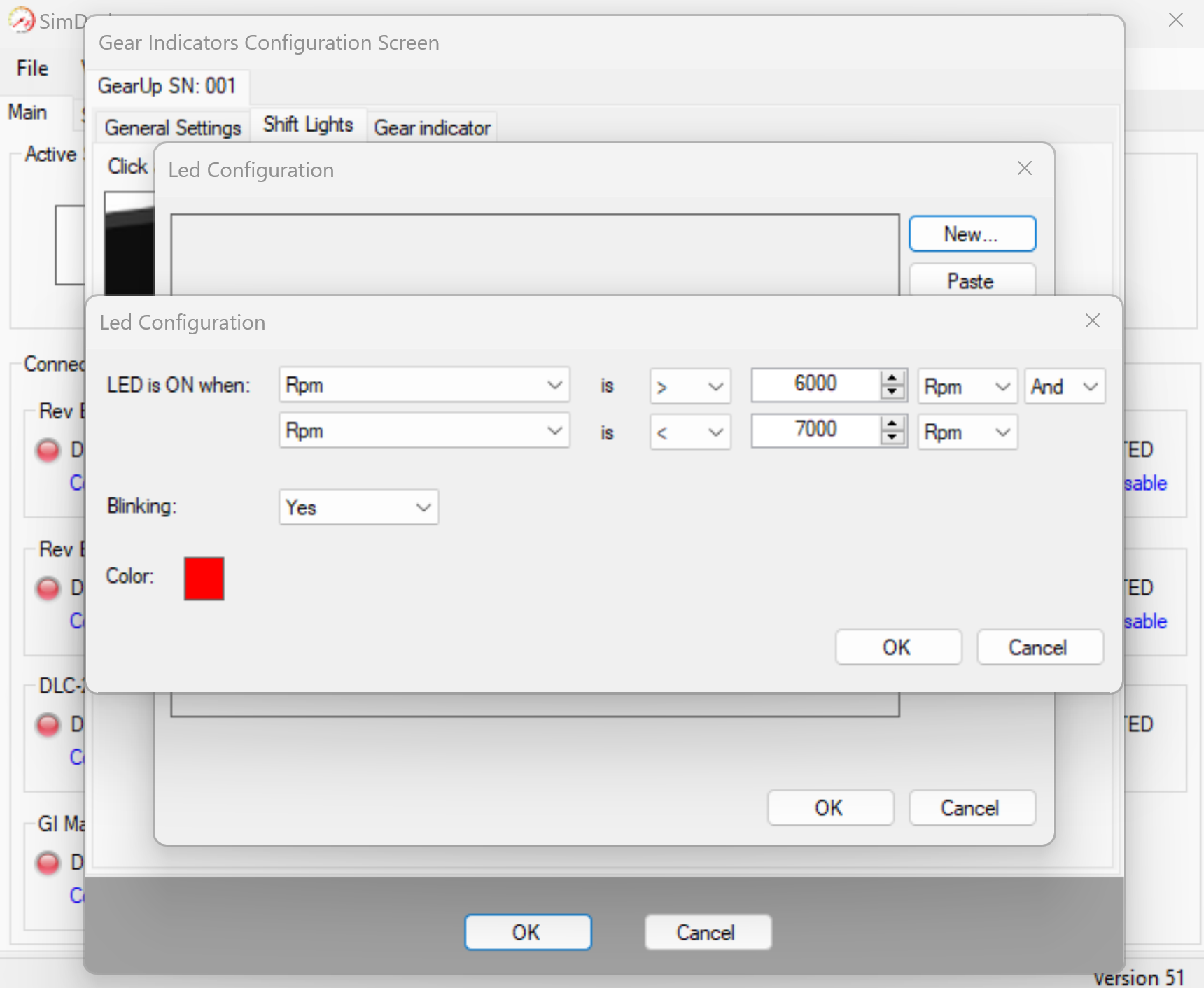1204x988 pixels.
Task: Increase the 7000 Rpm value with up arrow
Action: 892,423
